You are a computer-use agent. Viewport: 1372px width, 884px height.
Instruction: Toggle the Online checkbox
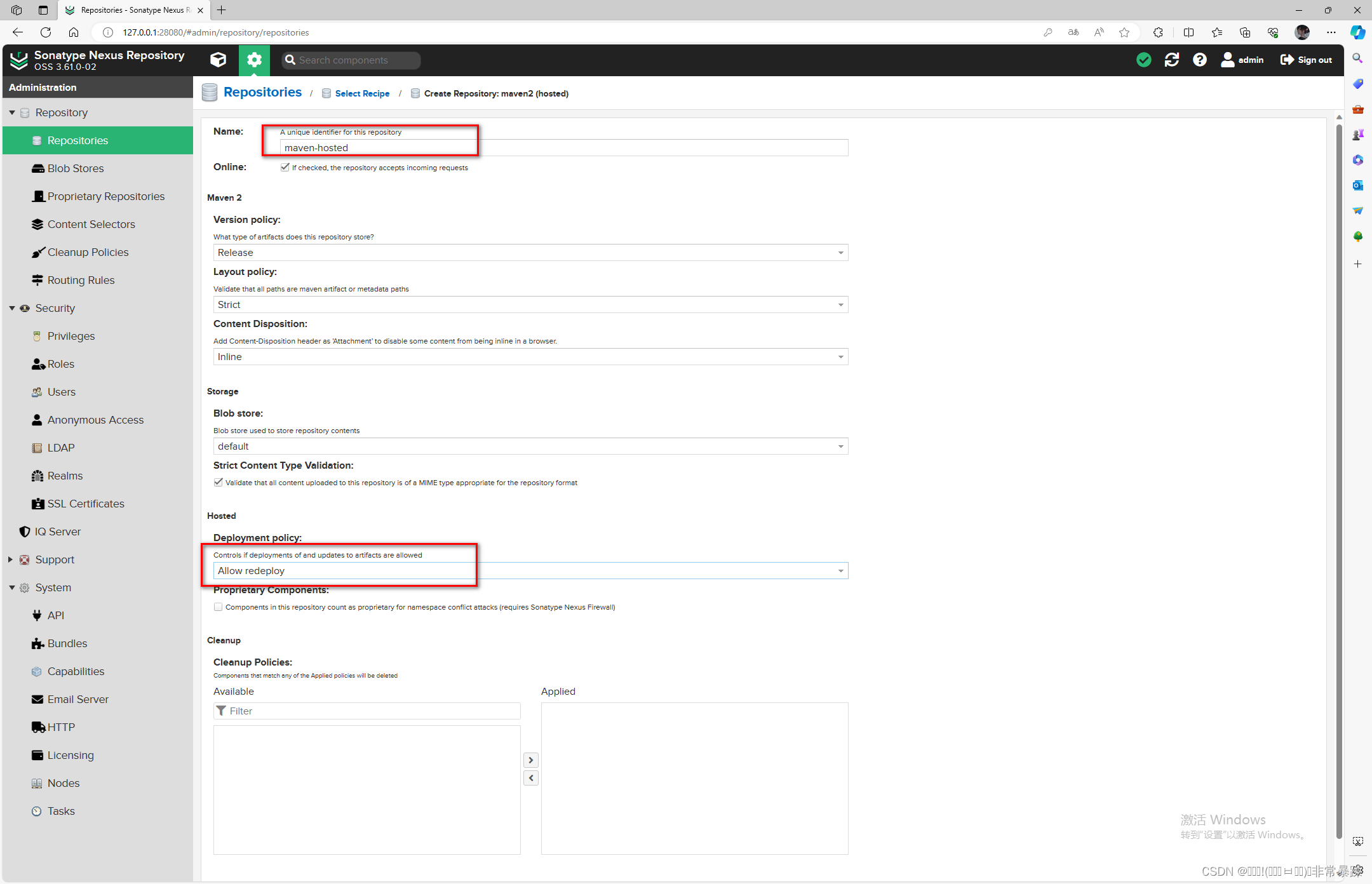[x=285, y=167]
